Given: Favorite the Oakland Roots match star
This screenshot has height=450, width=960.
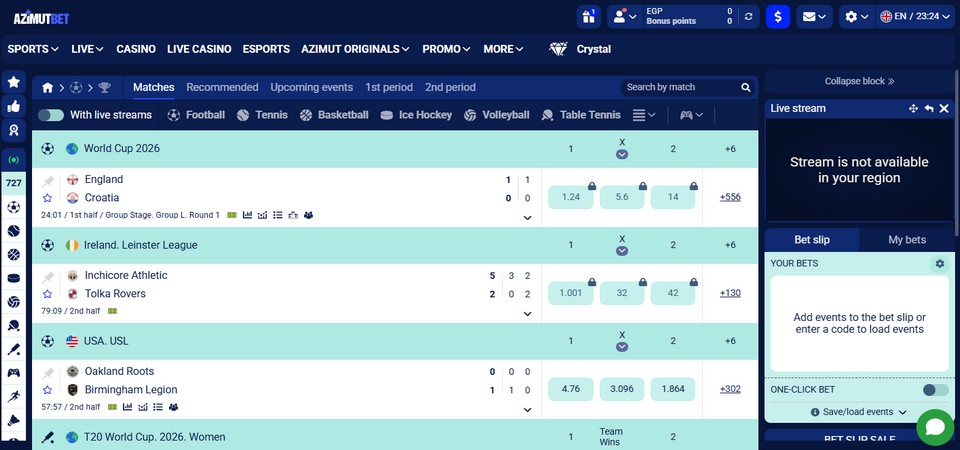Looking at the screenshot, I should (48, 390).
